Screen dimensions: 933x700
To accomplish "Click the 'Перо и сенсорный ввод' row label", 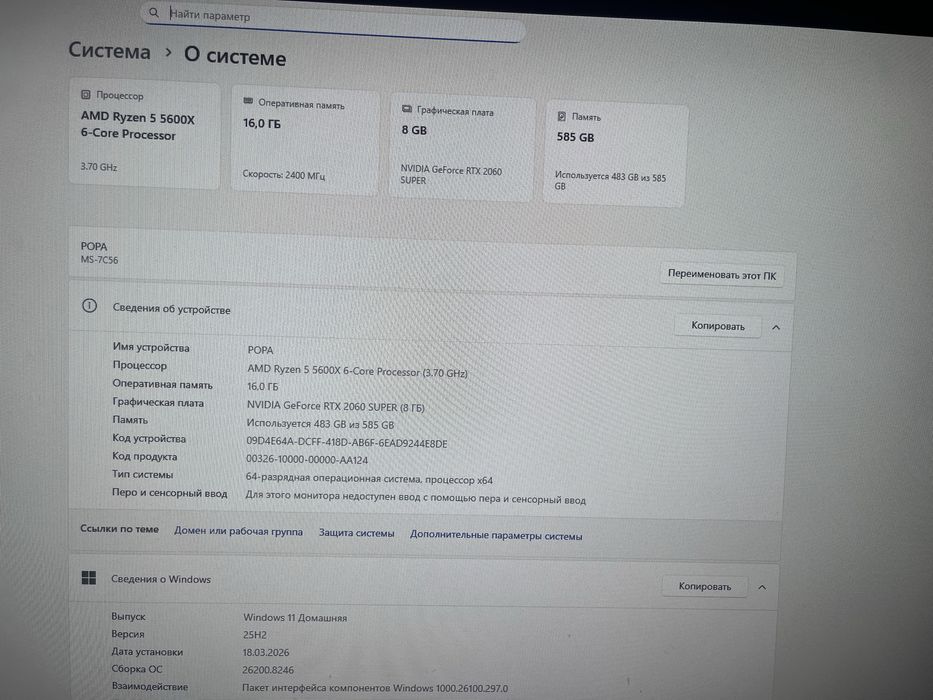I will (x=170, y=493).
